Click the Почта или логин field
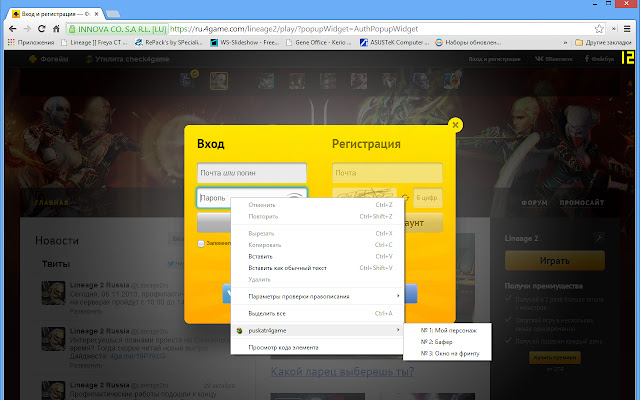Screen dimensions: 640x400 click(252, 173)
